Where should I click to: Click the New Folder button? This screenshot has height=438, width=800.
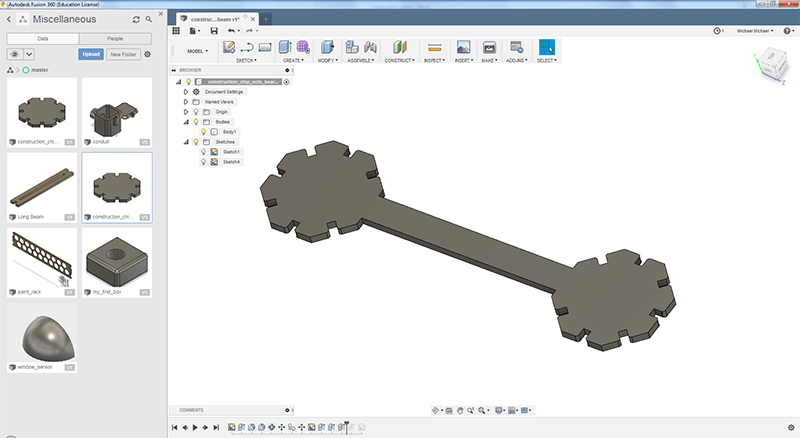123,54
